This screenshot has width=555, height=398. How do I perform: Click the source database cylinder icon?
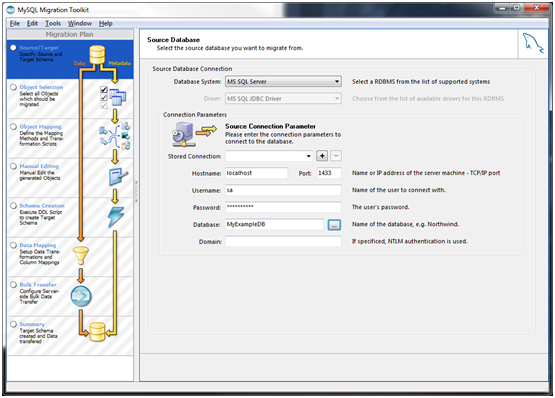97,55
